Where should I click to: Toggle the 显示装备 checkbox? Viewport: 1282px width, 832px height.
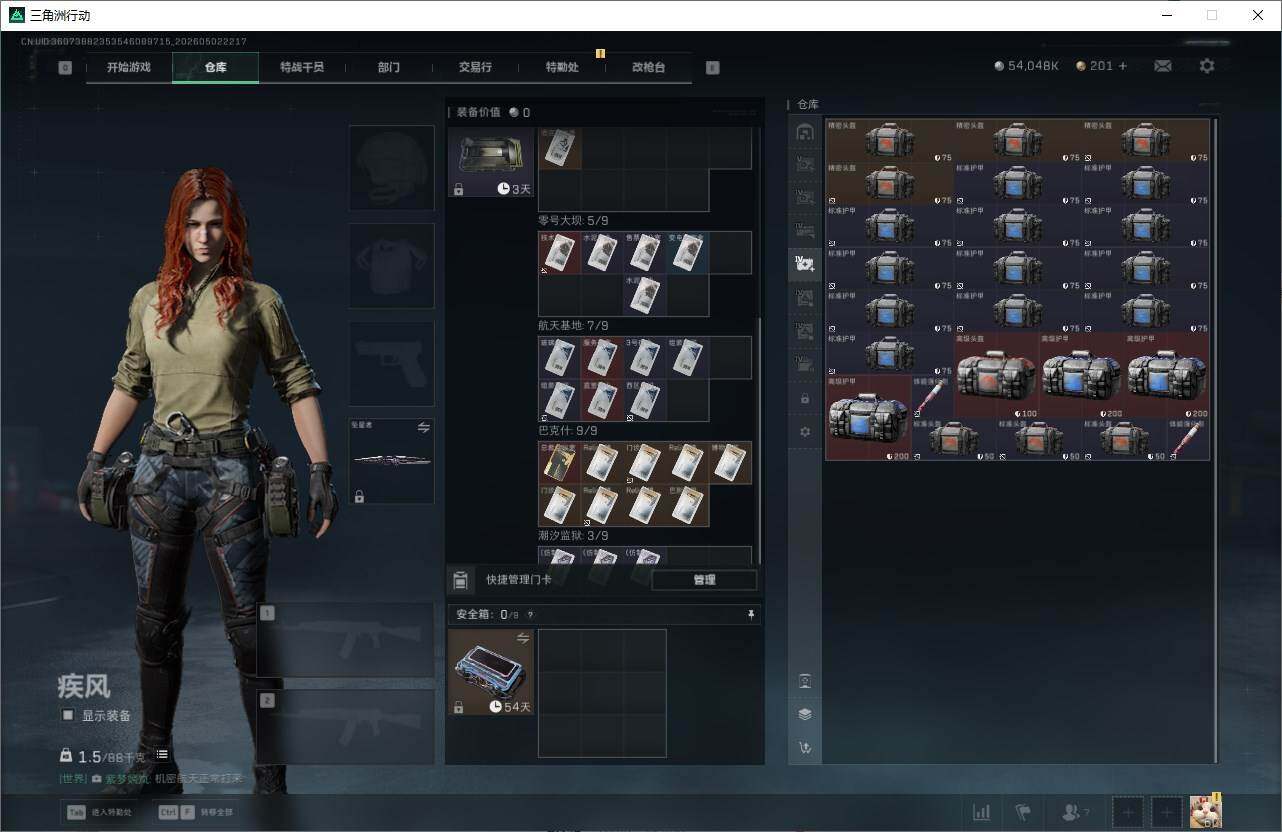point(68,715)
